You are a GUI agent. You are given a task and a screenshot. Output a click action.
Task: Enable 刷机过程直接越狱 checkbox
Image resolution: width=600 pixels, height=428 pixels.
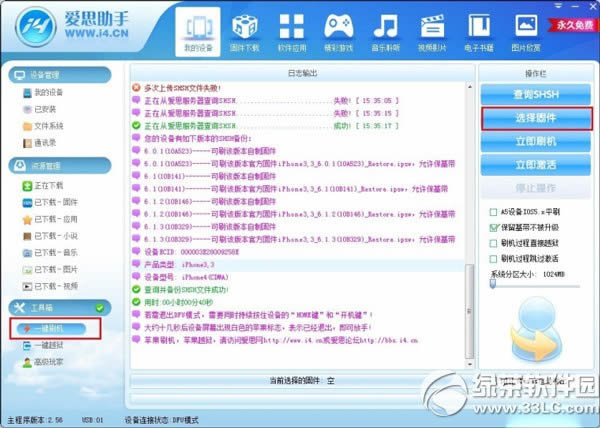[x=494, y=243]
